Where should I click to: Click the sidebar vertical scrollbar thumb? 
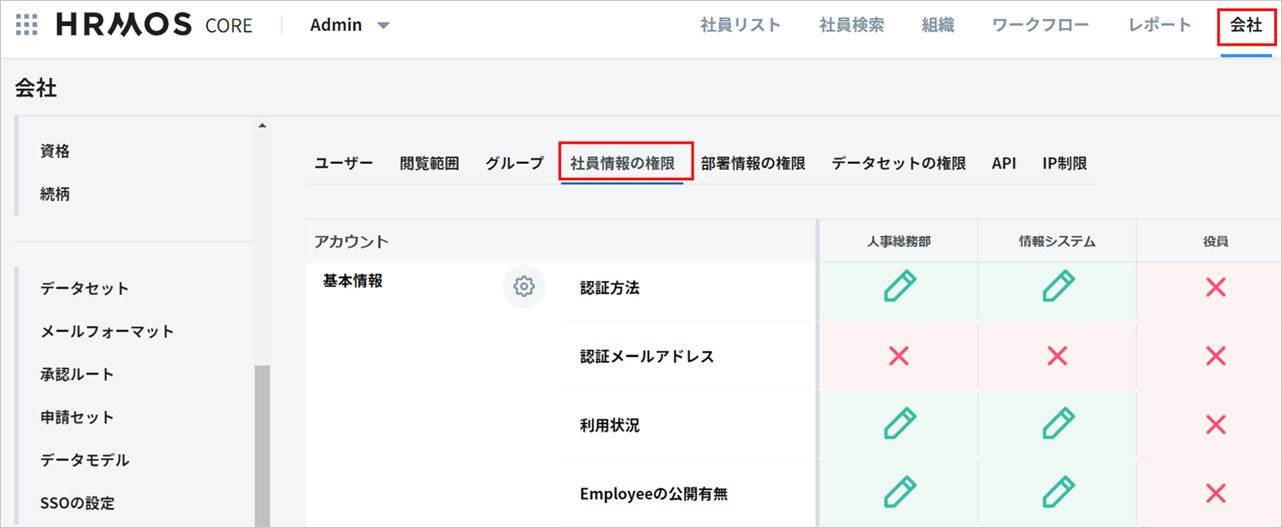pyautogui.click(x=262, y=440)
